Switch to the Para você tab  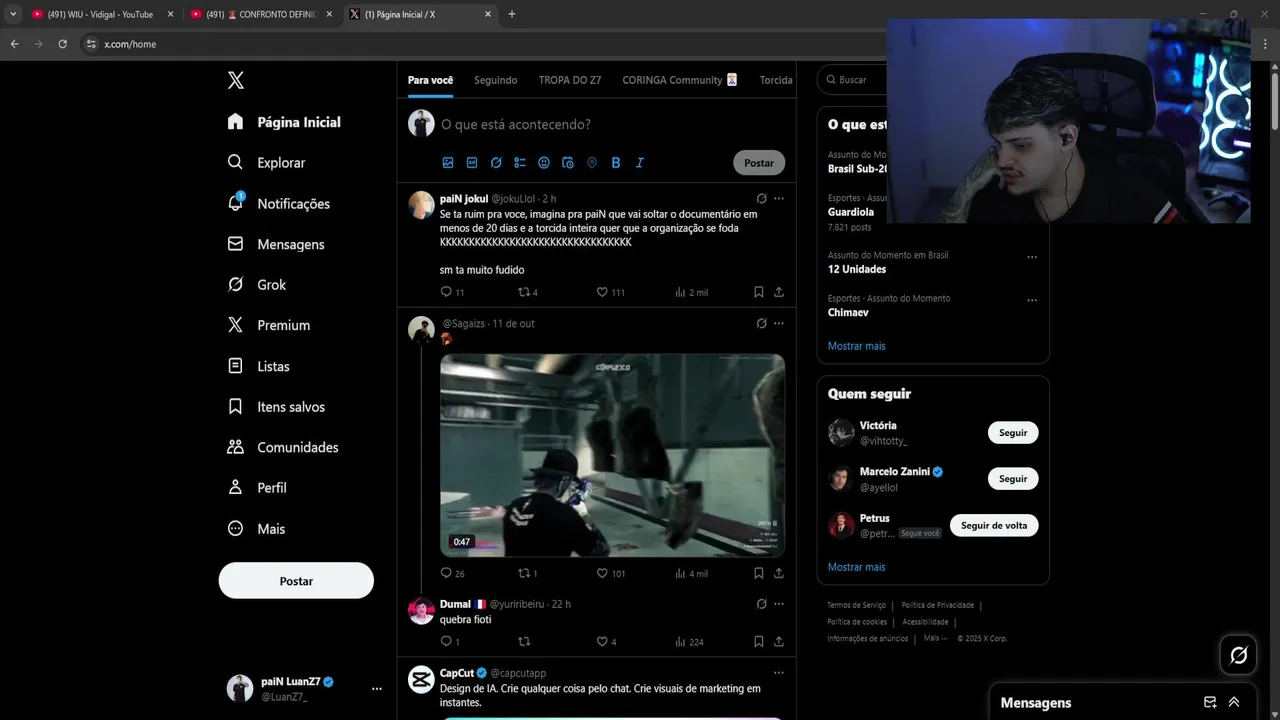click(x=430, y=80)
